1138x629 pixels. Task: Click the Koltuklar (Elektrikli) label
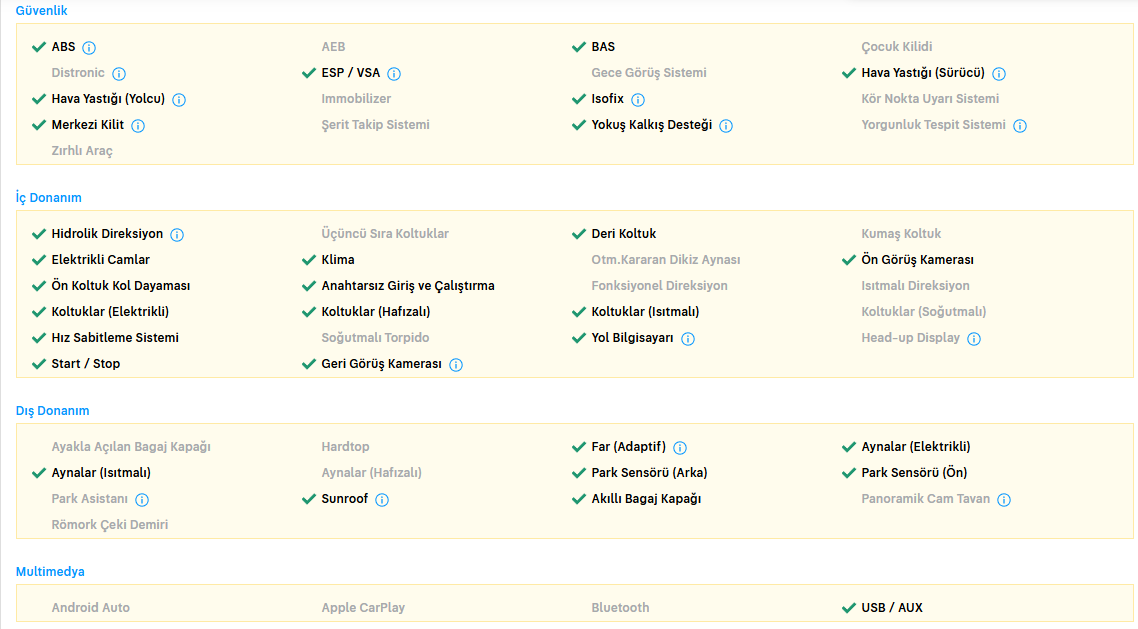110,313
